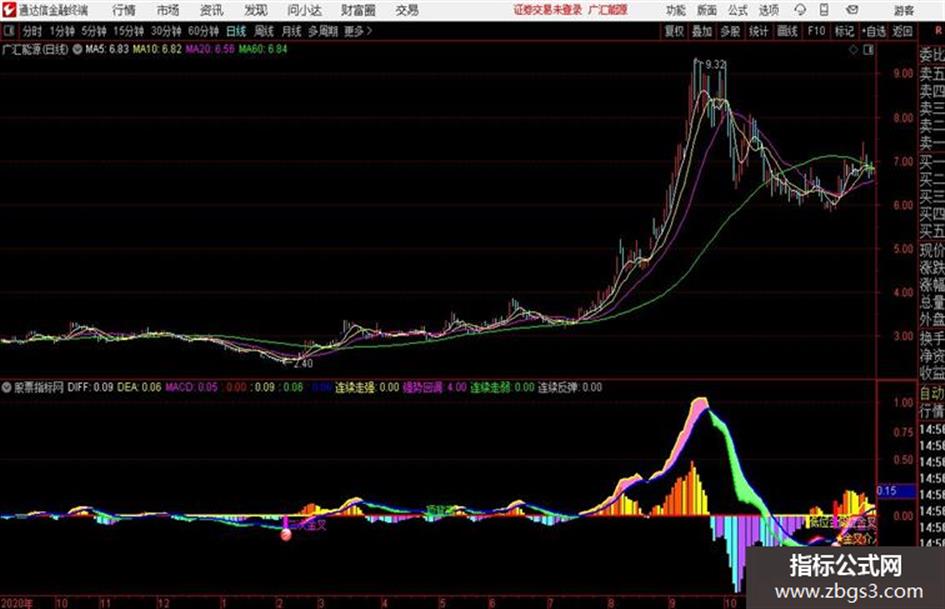Click the red R indicator at top right
The height and width of the screenshot is (609, 945).
pos(938,31)
